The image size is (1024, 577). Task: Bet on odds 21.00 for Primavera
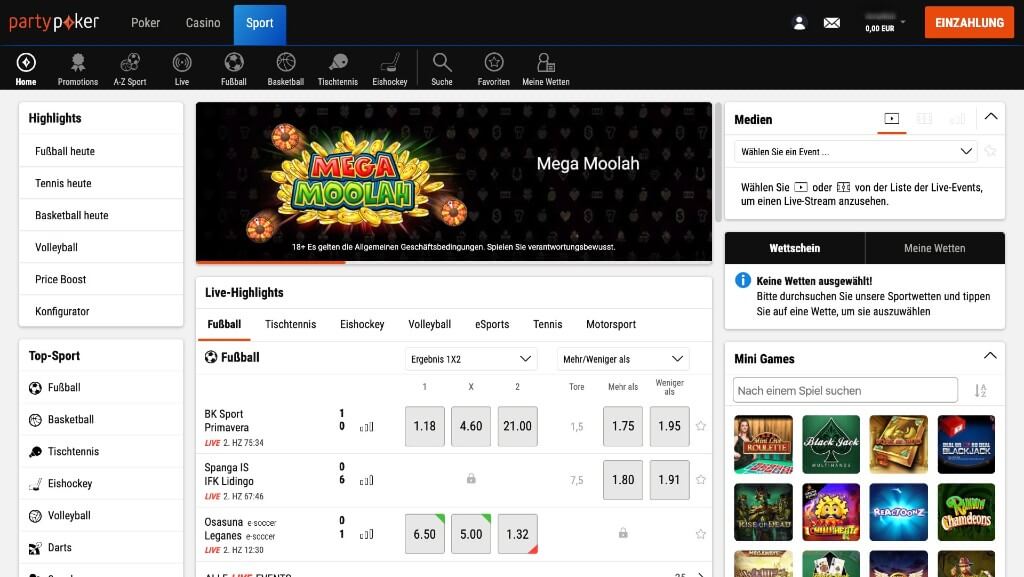pyautogui.click(x=517, y=426)
